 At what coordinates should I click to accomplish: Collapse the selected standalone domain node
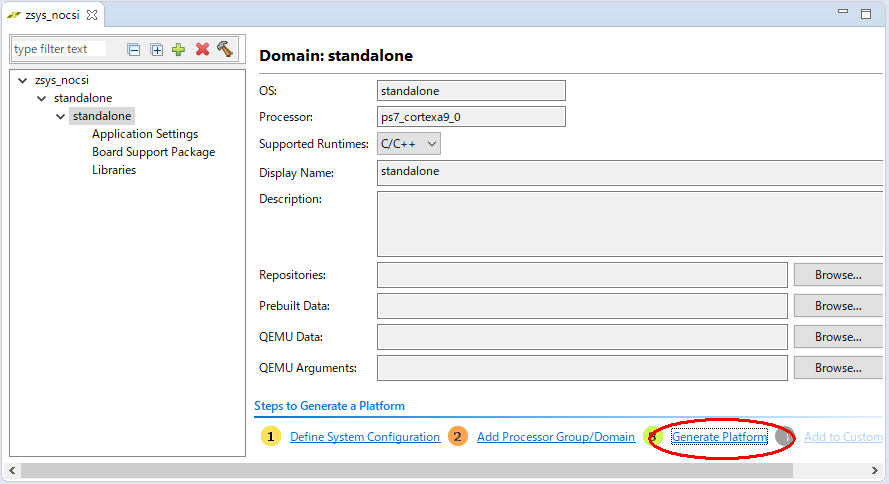tap(61, 116)
